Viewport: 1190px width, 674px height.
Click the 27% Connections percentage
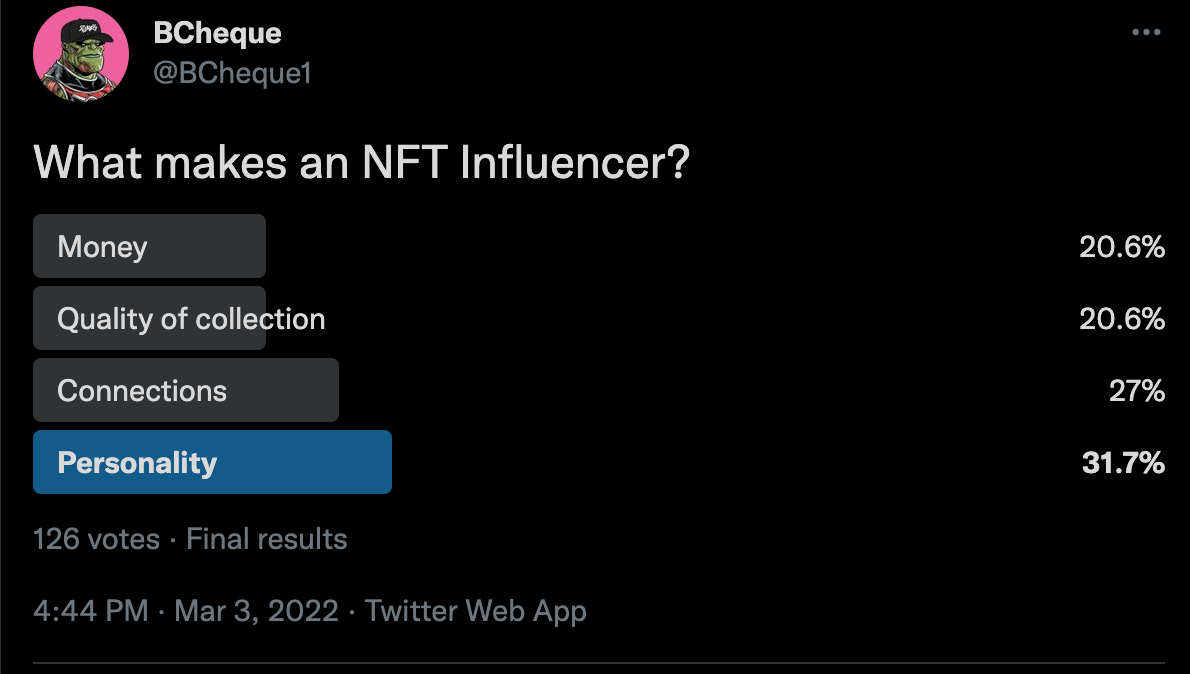coord(1137,390)
